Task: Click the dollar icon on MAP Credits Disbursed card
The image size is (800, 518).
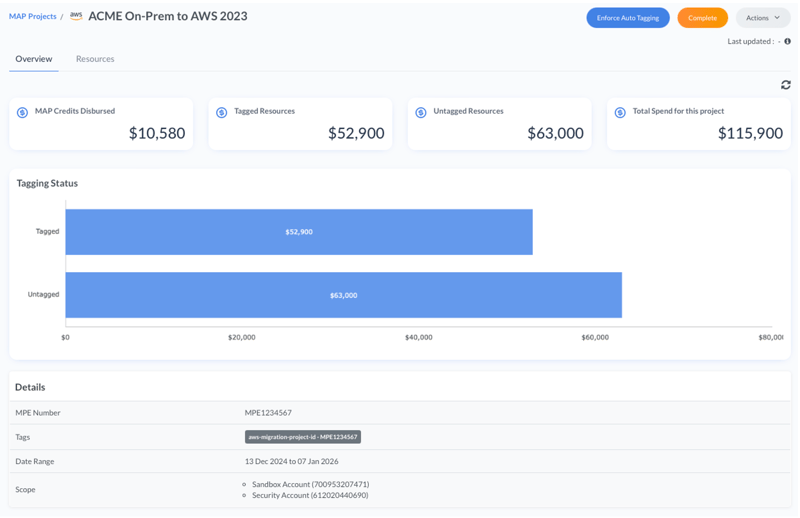Action: pos(22,112)
